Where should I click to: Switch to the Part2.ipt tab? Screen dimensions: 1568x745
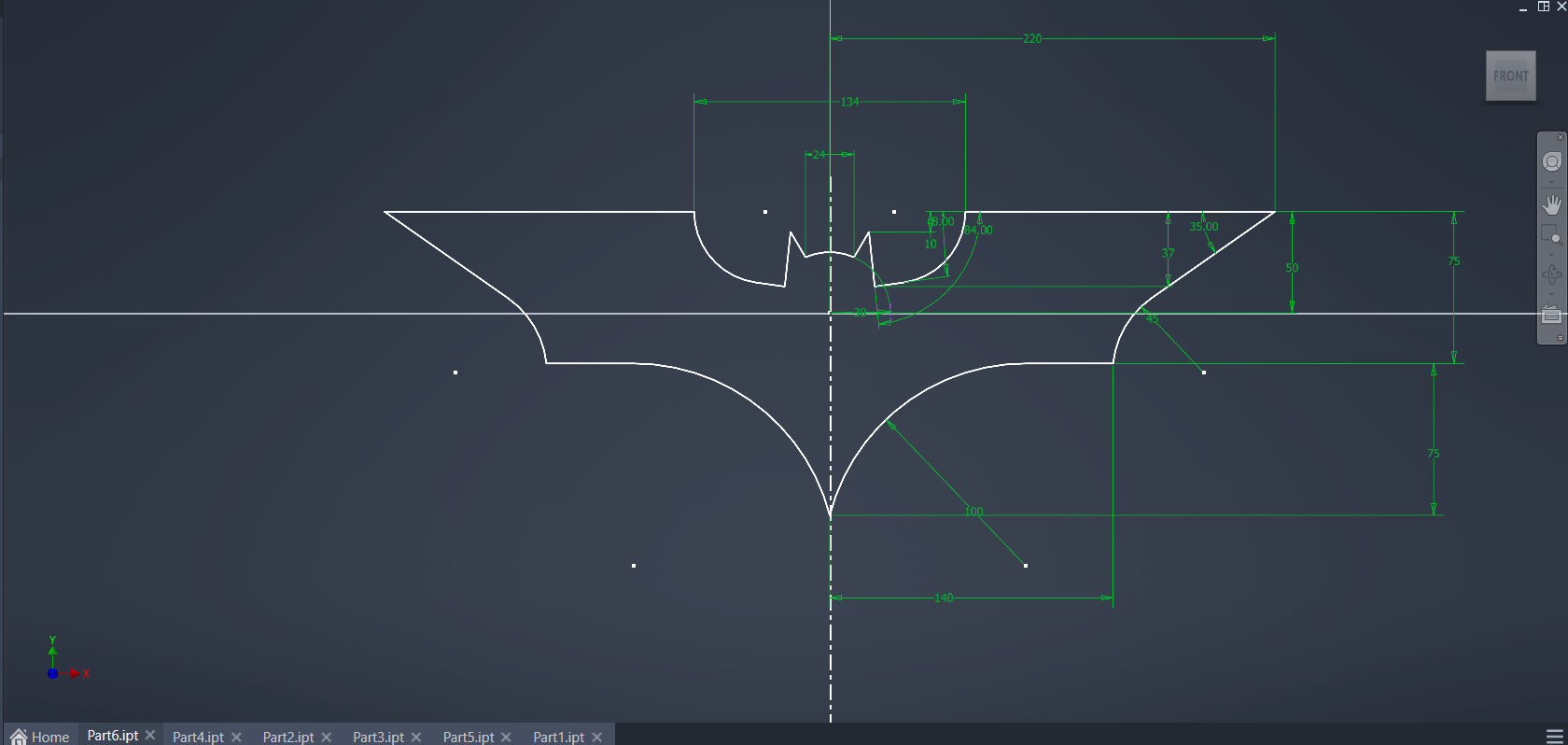pyautogui.click(x=287, y=737)
